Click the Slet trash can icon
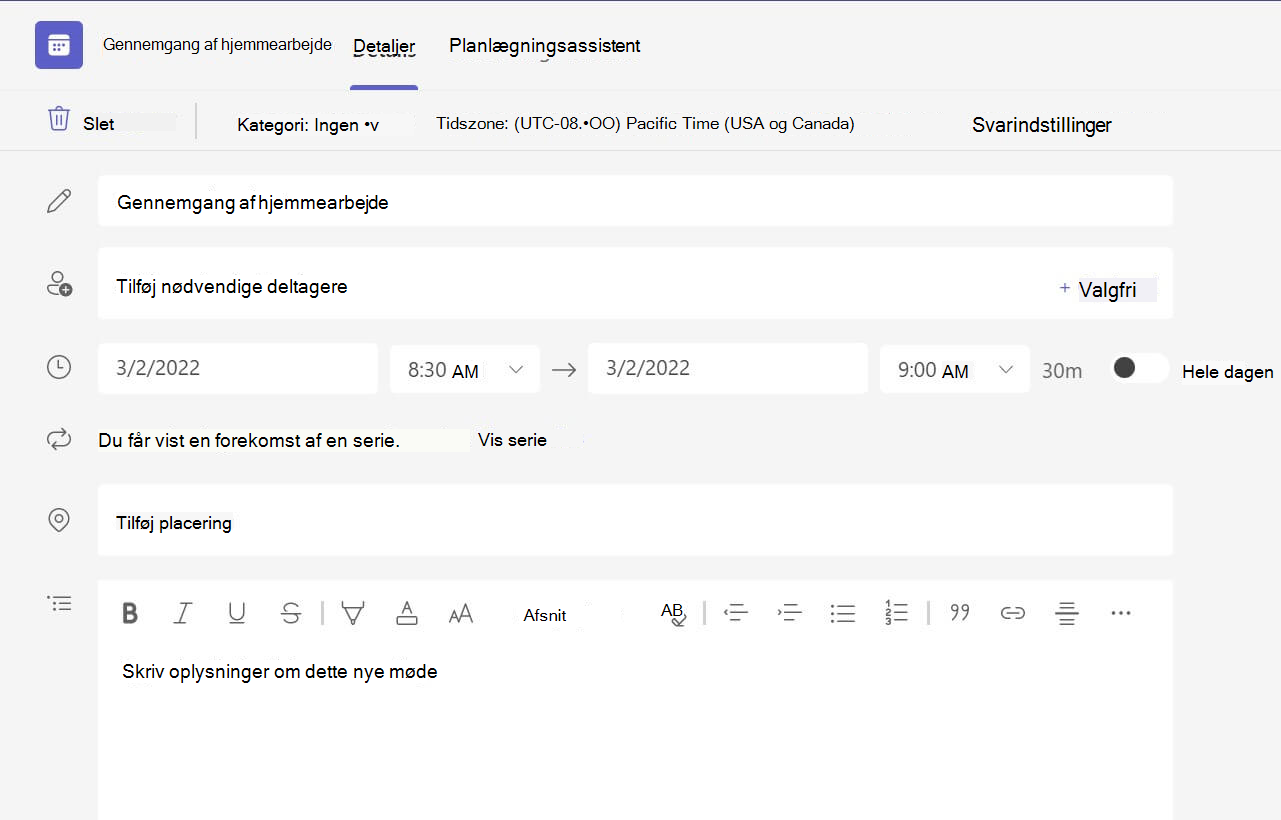 (x=59, y=119)
